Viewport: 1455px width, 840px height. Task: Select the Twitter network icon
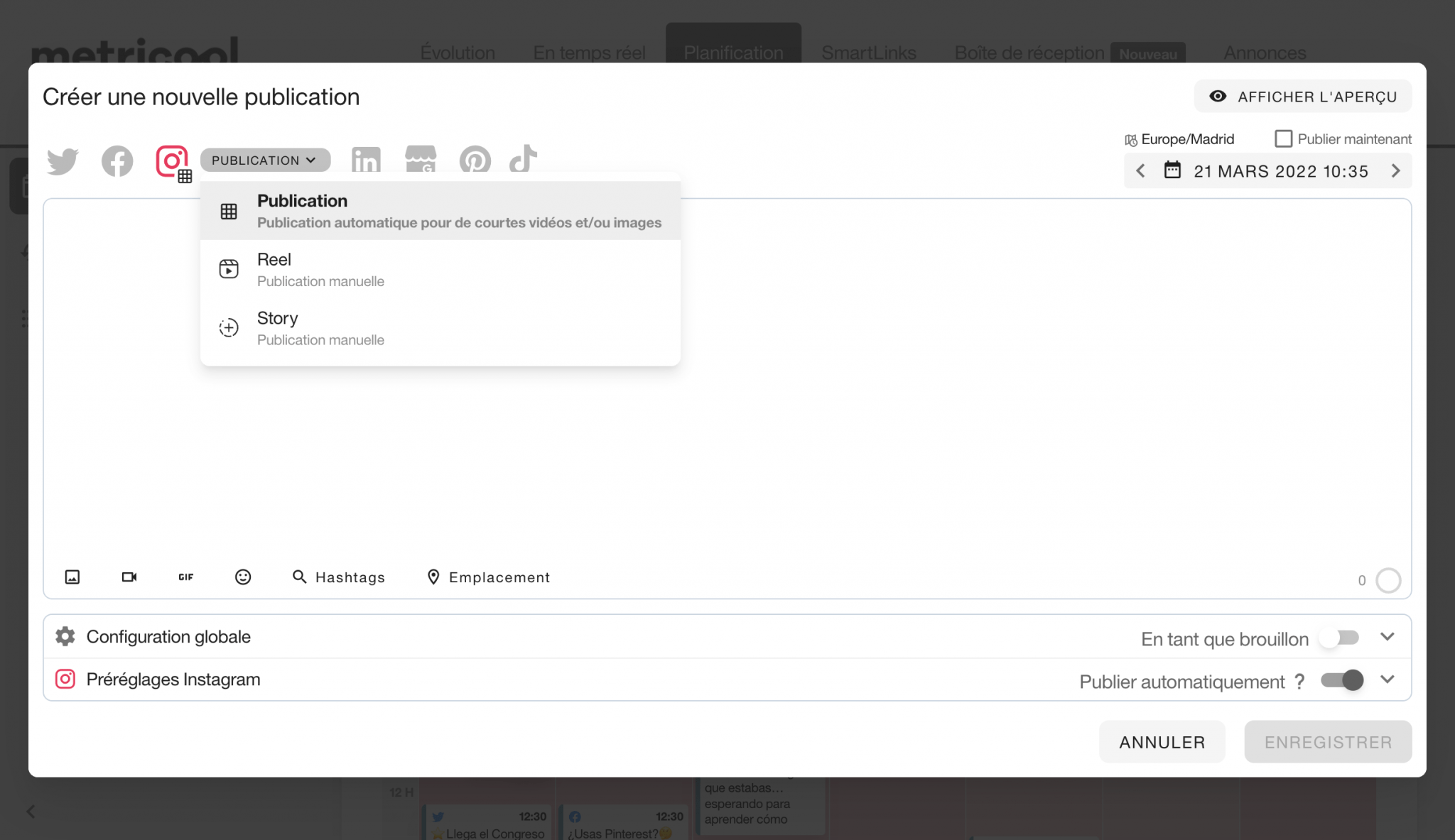(x=63, y=161)
